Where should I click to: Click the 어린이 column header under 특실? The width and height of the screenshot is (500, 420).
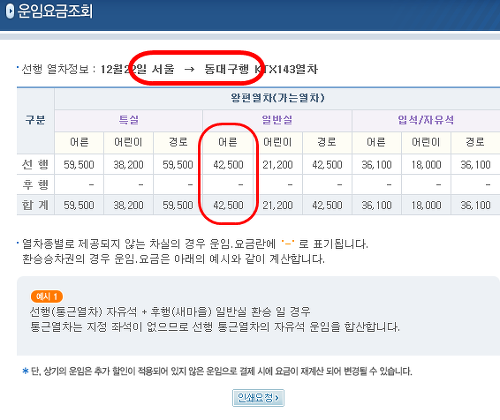(128, 142)
